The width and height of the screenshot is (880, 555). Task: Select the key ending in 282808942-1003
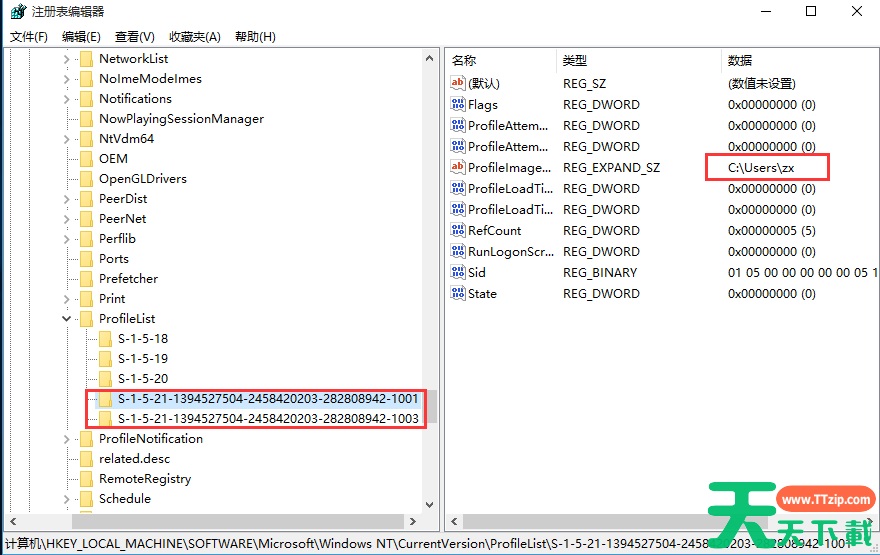coord(268,419)
